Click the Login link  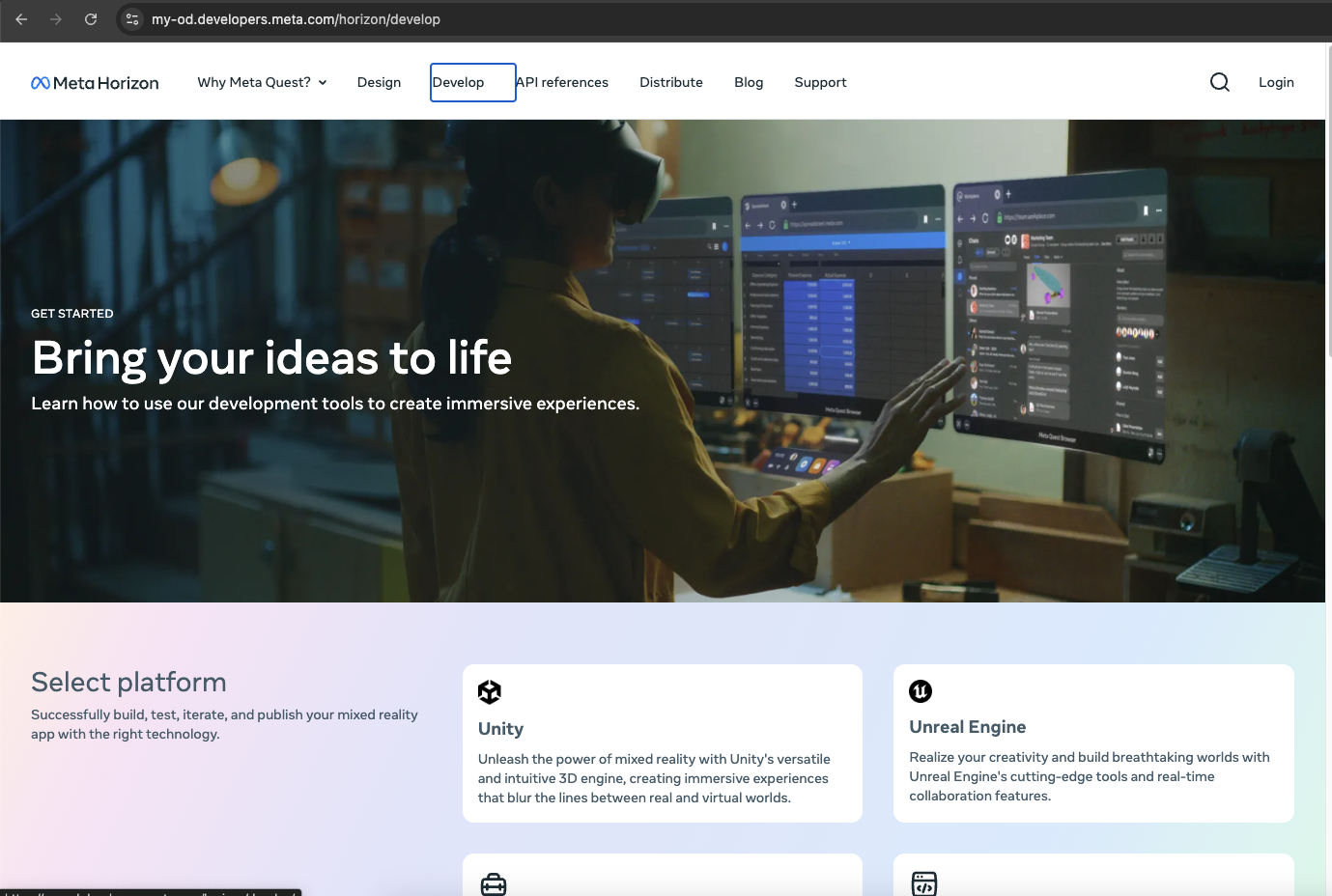[x=1276, y=82]
